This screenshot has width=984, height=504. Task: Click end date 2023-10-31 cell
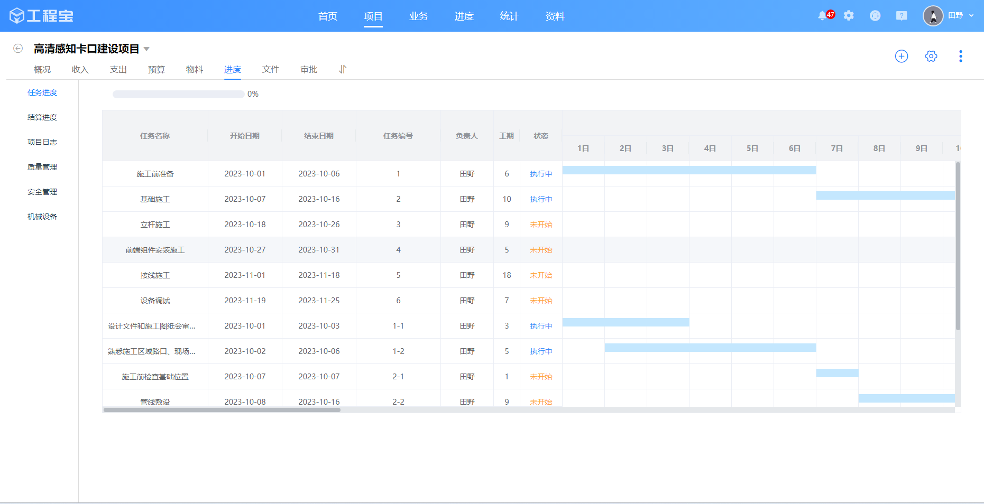319,250
